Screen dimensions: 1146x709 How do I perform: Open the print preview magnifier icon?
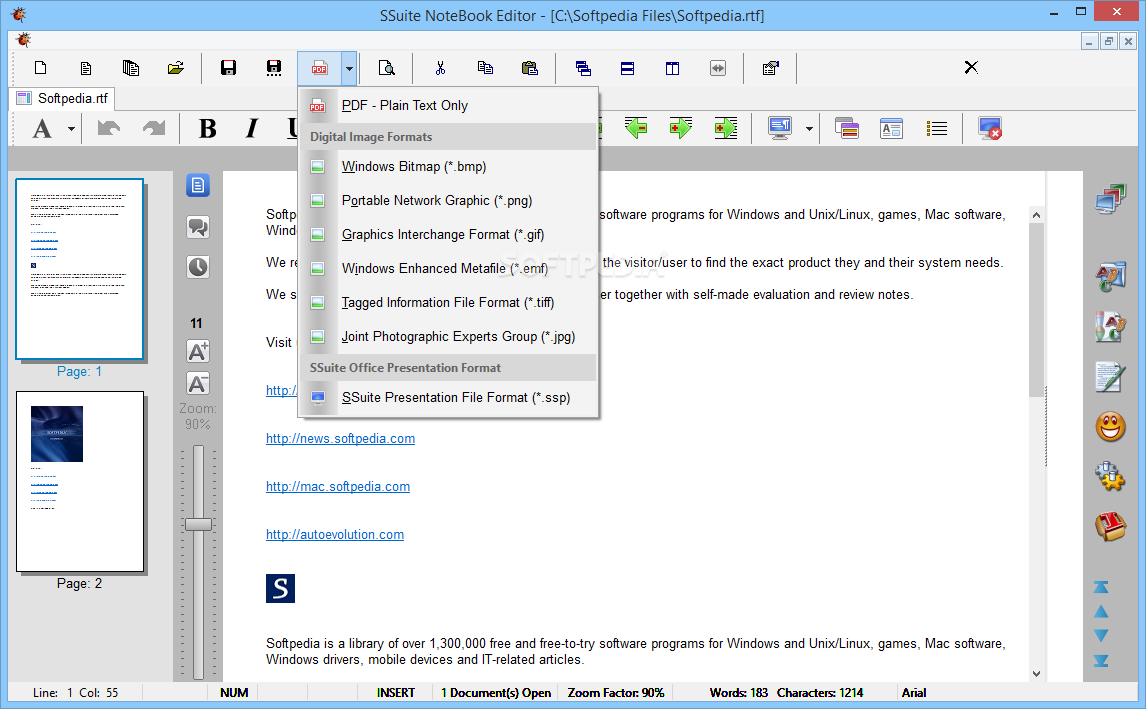[x=386, y=68]
